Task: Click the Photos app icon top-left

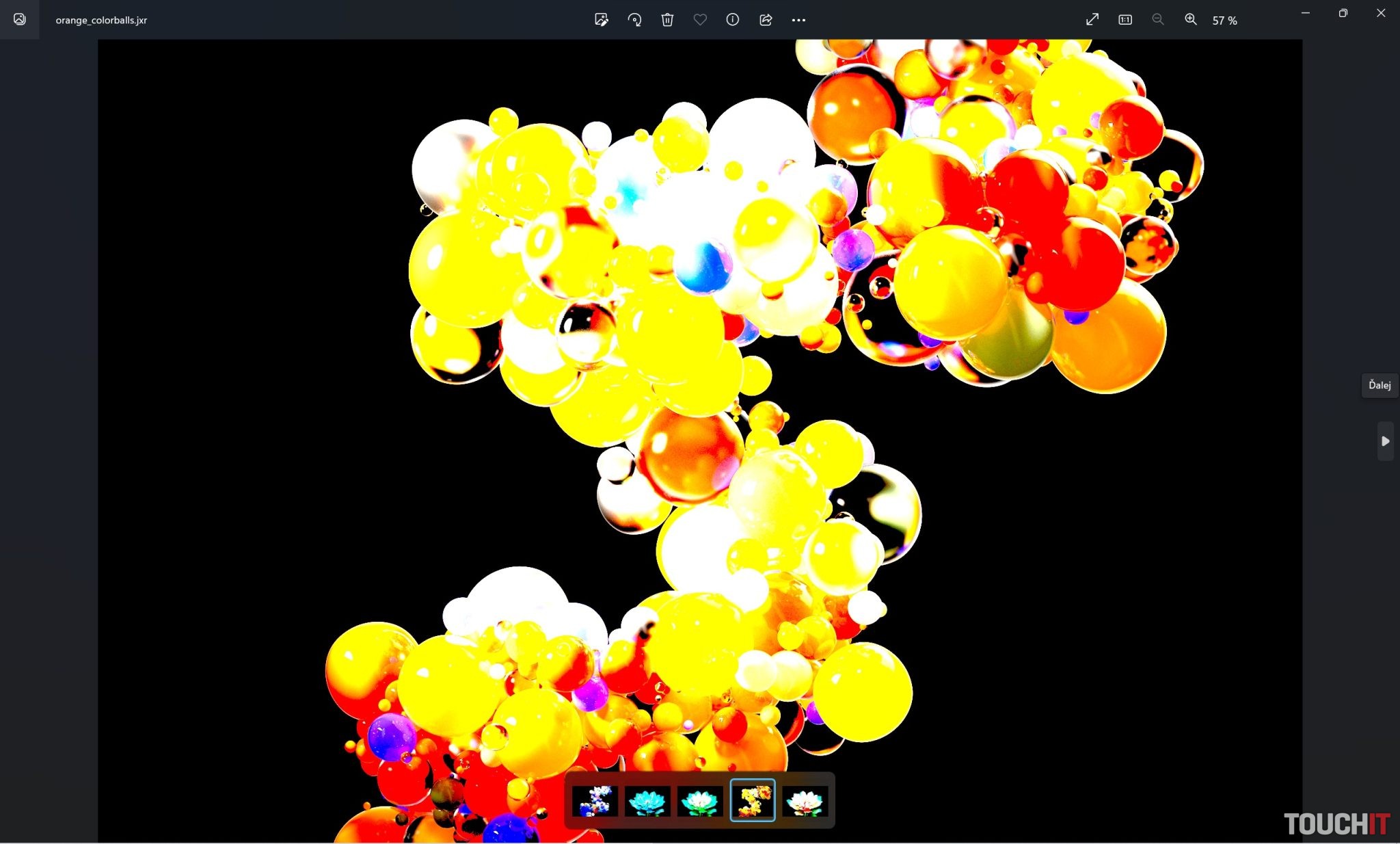Action: click(x=20, y=20)
